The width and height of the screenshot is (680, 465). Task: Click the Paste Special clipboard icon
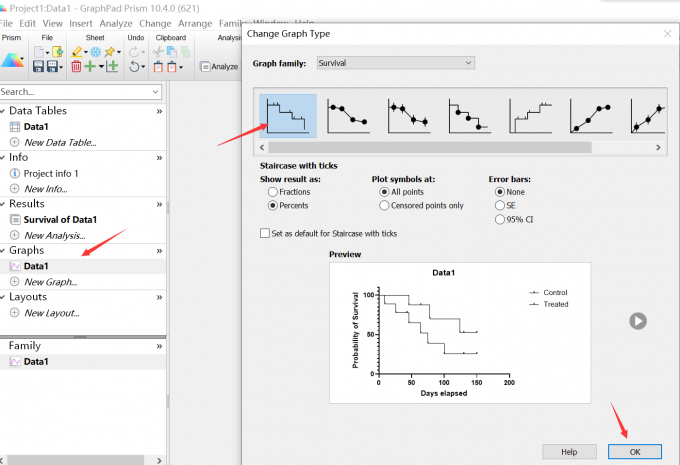(x=172, y=67)
